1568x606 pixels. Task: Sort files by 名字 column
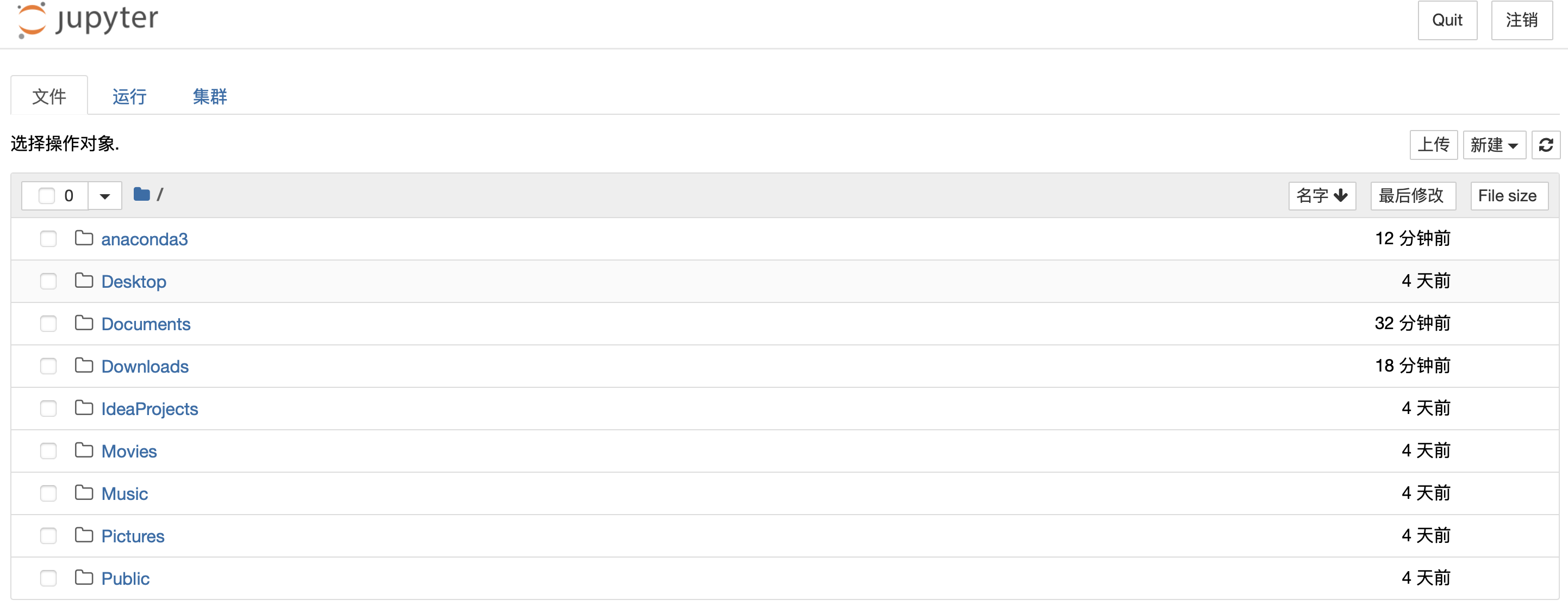click(x=1322, y=195)
